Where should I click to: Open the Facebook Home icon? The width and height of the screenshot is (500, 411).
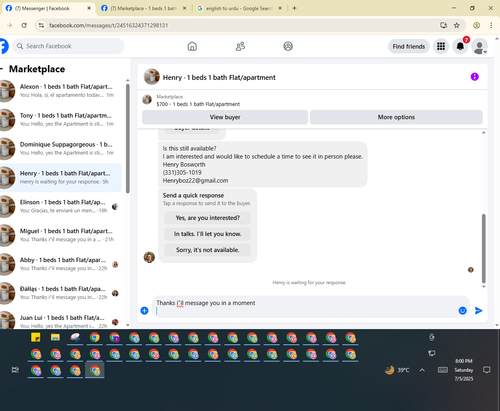coord(192,46)
